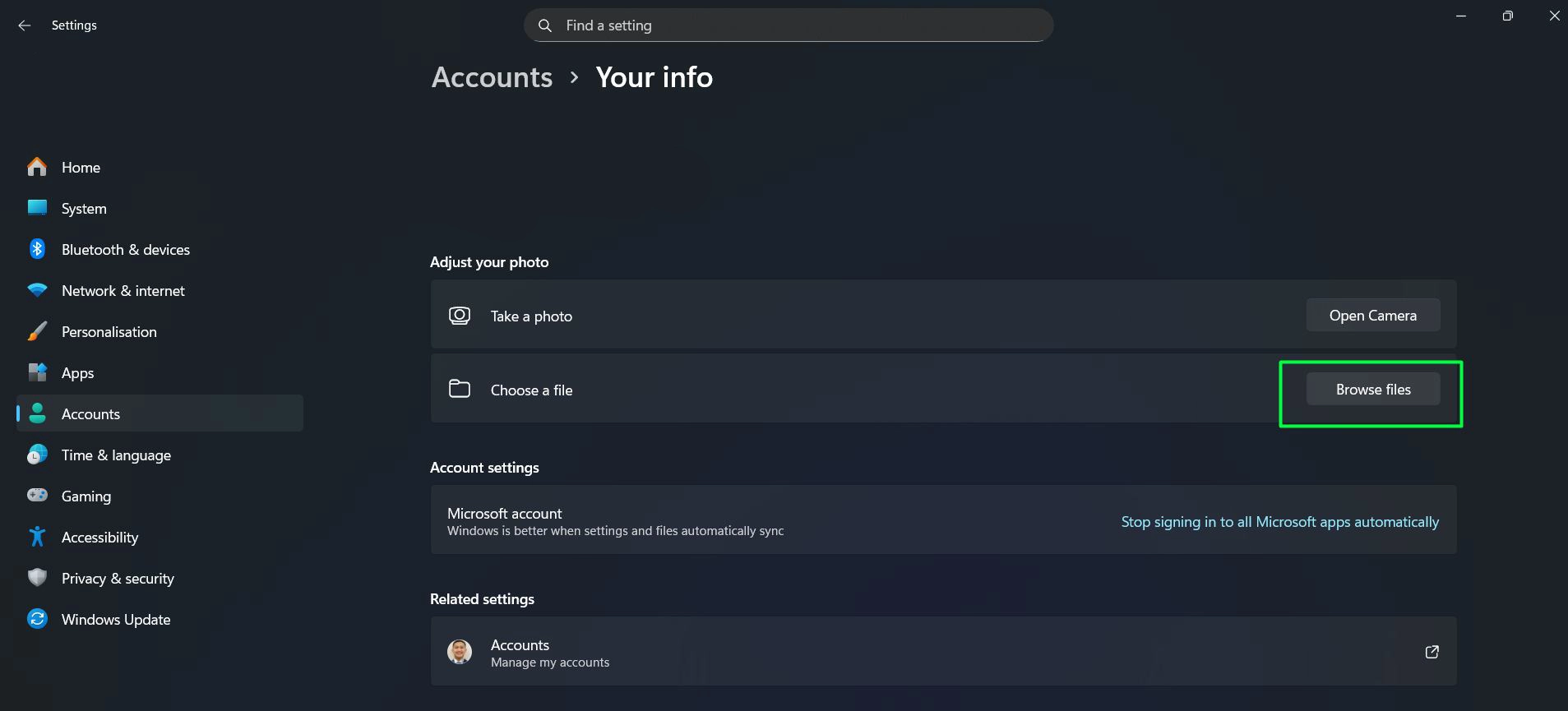Image resolution: width=1568 pixels, height=711 pixels.
Task: Click the account avatar under Related settings
Action: [x=460, y=651]
